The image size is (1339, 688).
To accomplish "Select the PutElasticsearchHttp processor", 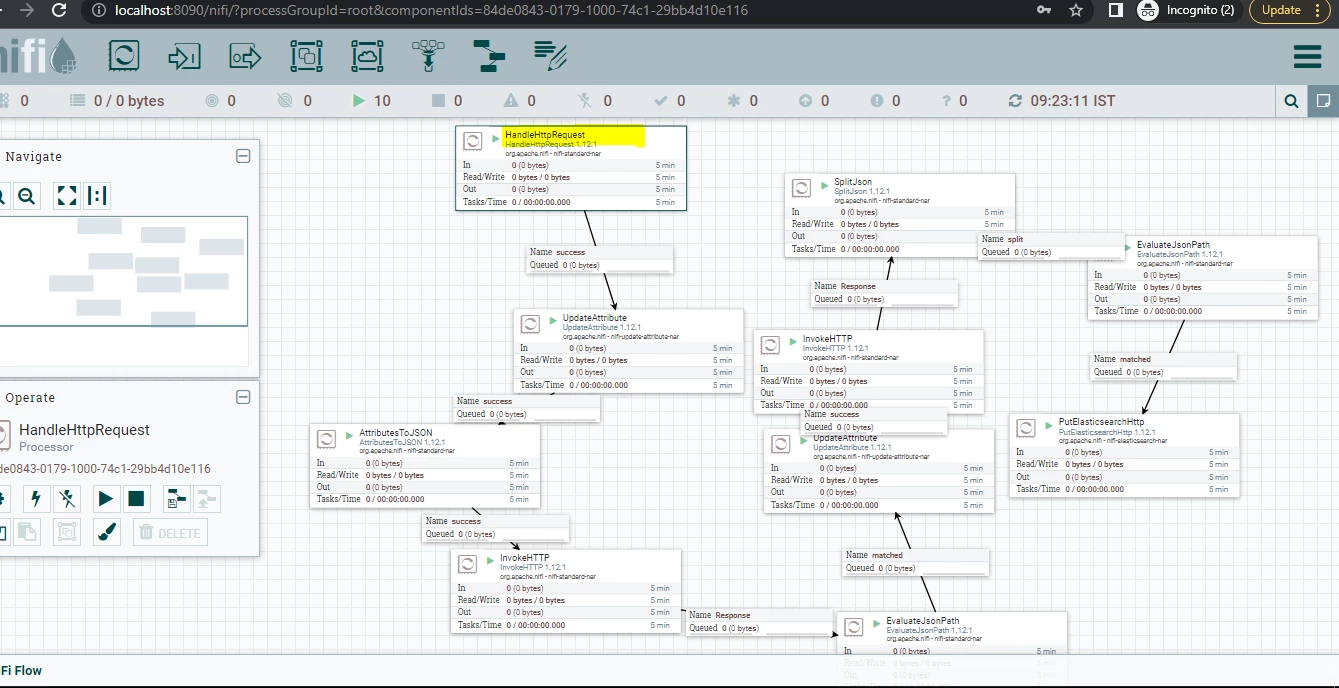I will click(1125, 456).
